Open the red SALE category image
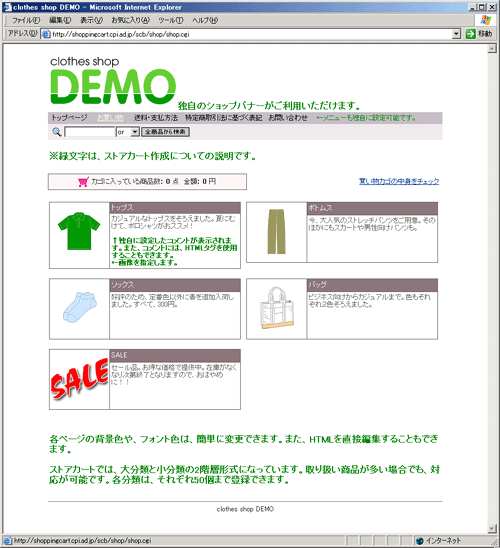 (x=79, y=379)
